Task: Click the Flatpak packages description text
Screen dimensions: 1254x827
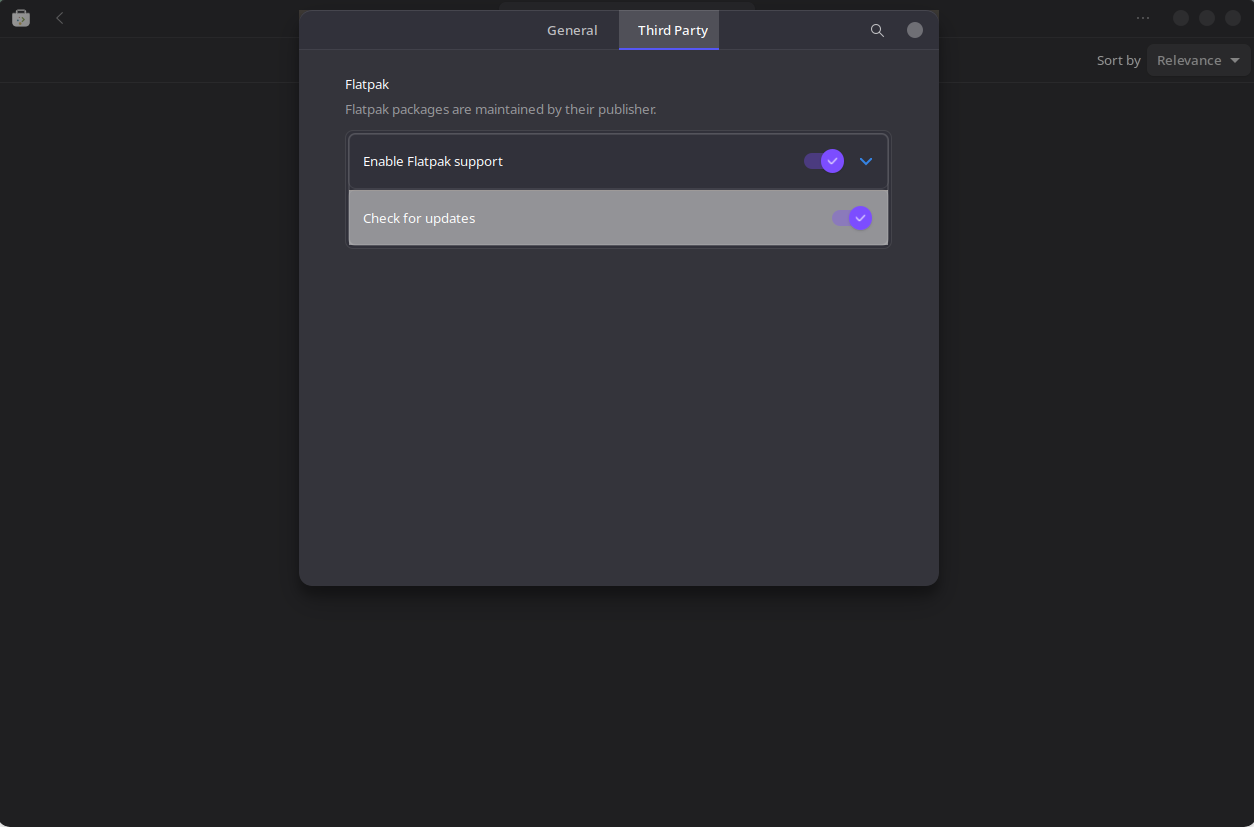Action: [501, 109]
